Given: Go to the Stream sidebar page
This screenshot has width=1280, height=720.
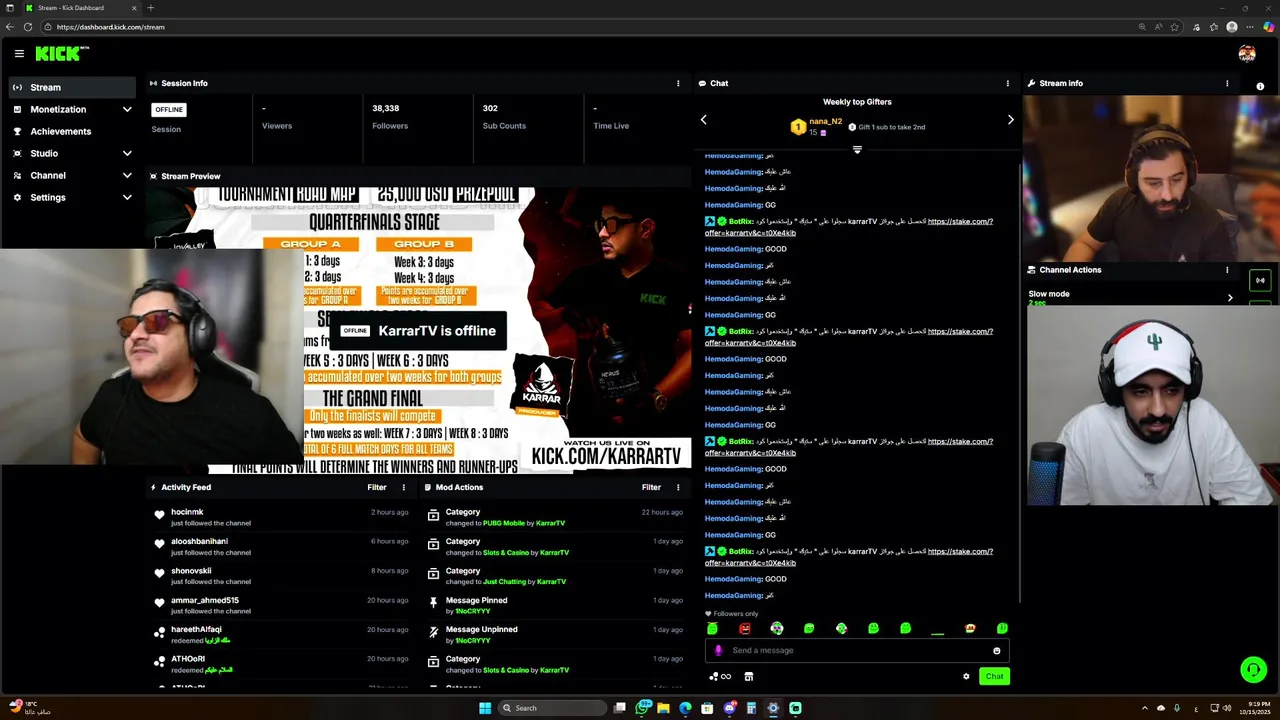Looking at the screenshot, I should tap(72, 88).
